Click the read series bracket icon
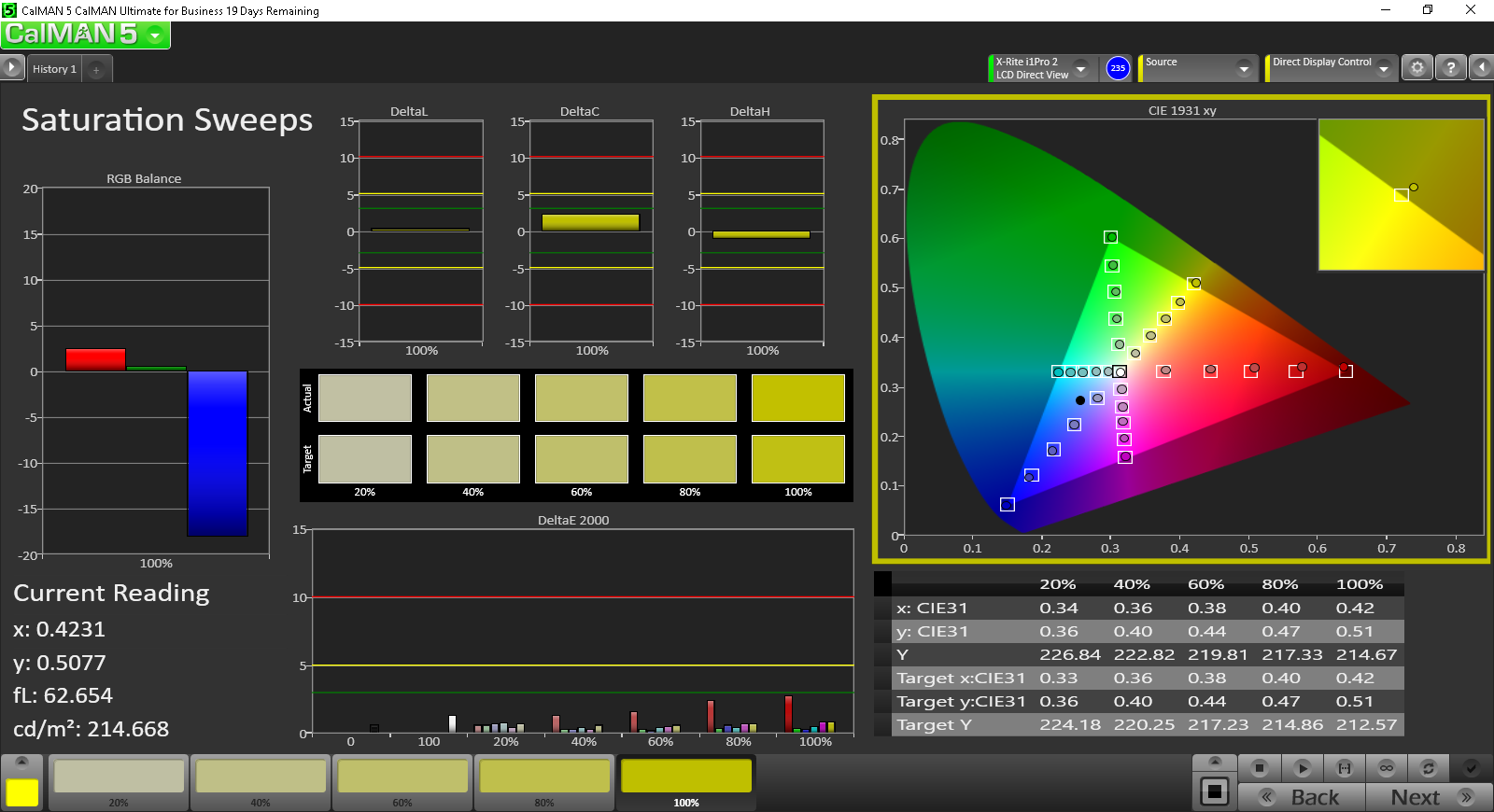The image size is (1494, 812). pyautogui.click(x=1344, y=768)
